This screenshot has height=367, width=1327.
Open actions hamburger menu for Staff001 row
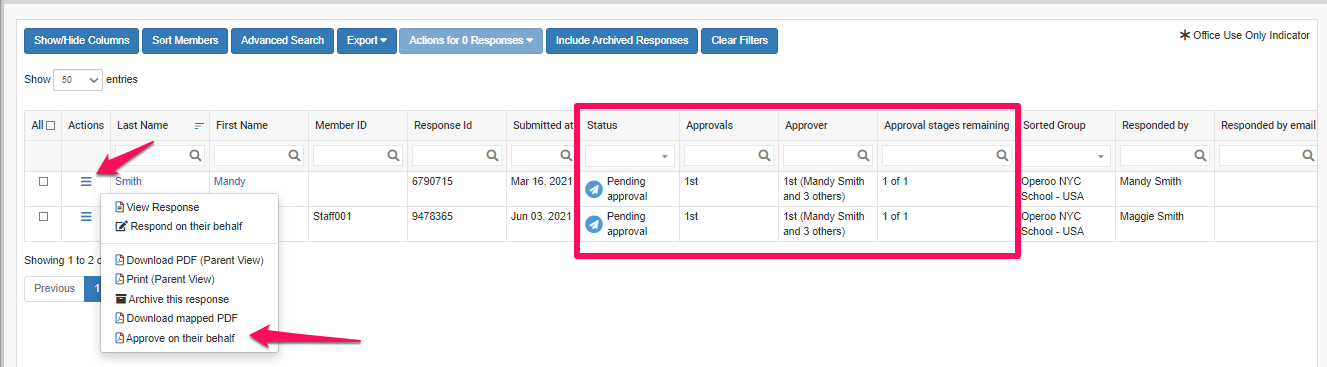point(86,216)
